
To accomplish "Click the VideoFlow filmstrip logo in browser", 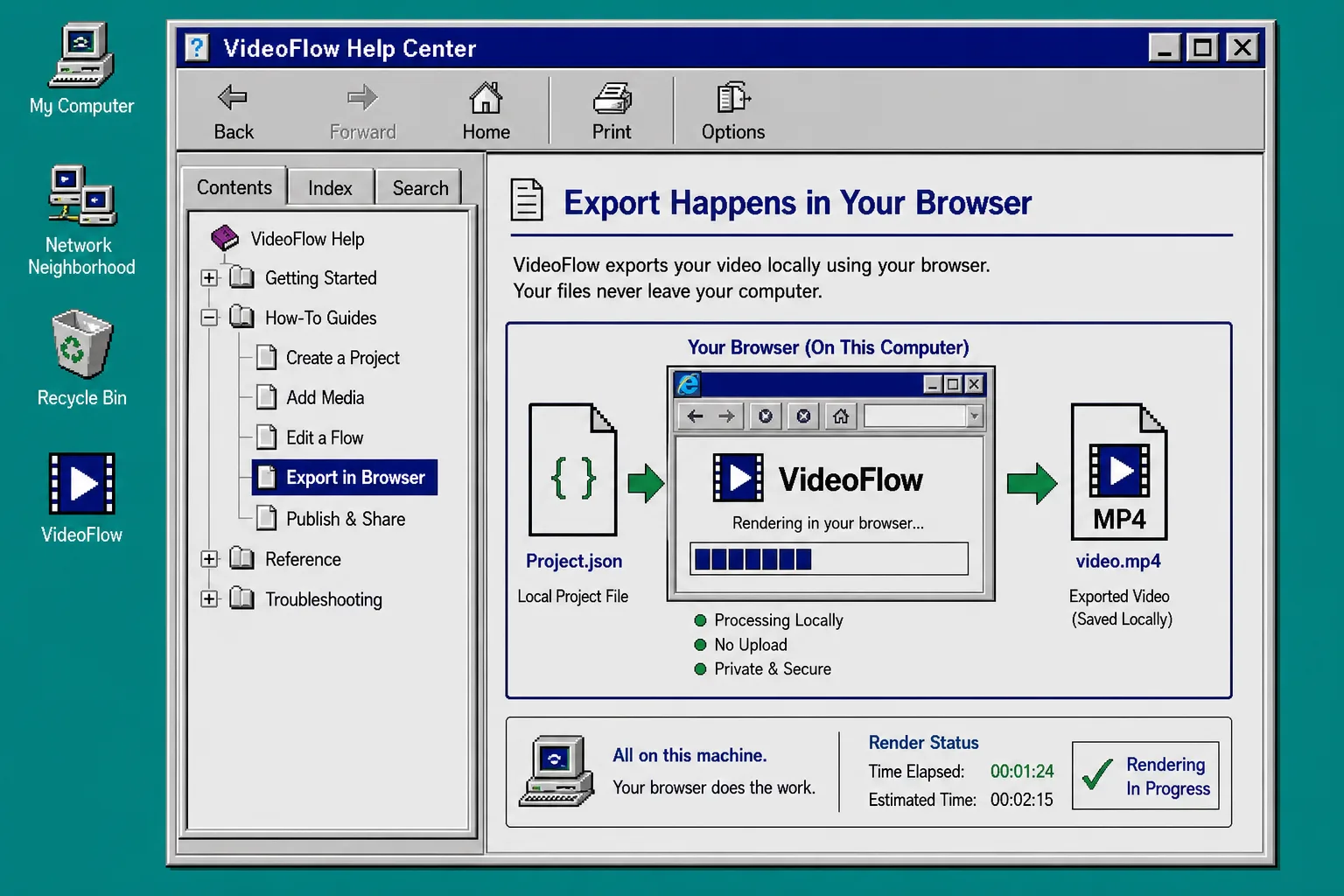I will 738,478.
